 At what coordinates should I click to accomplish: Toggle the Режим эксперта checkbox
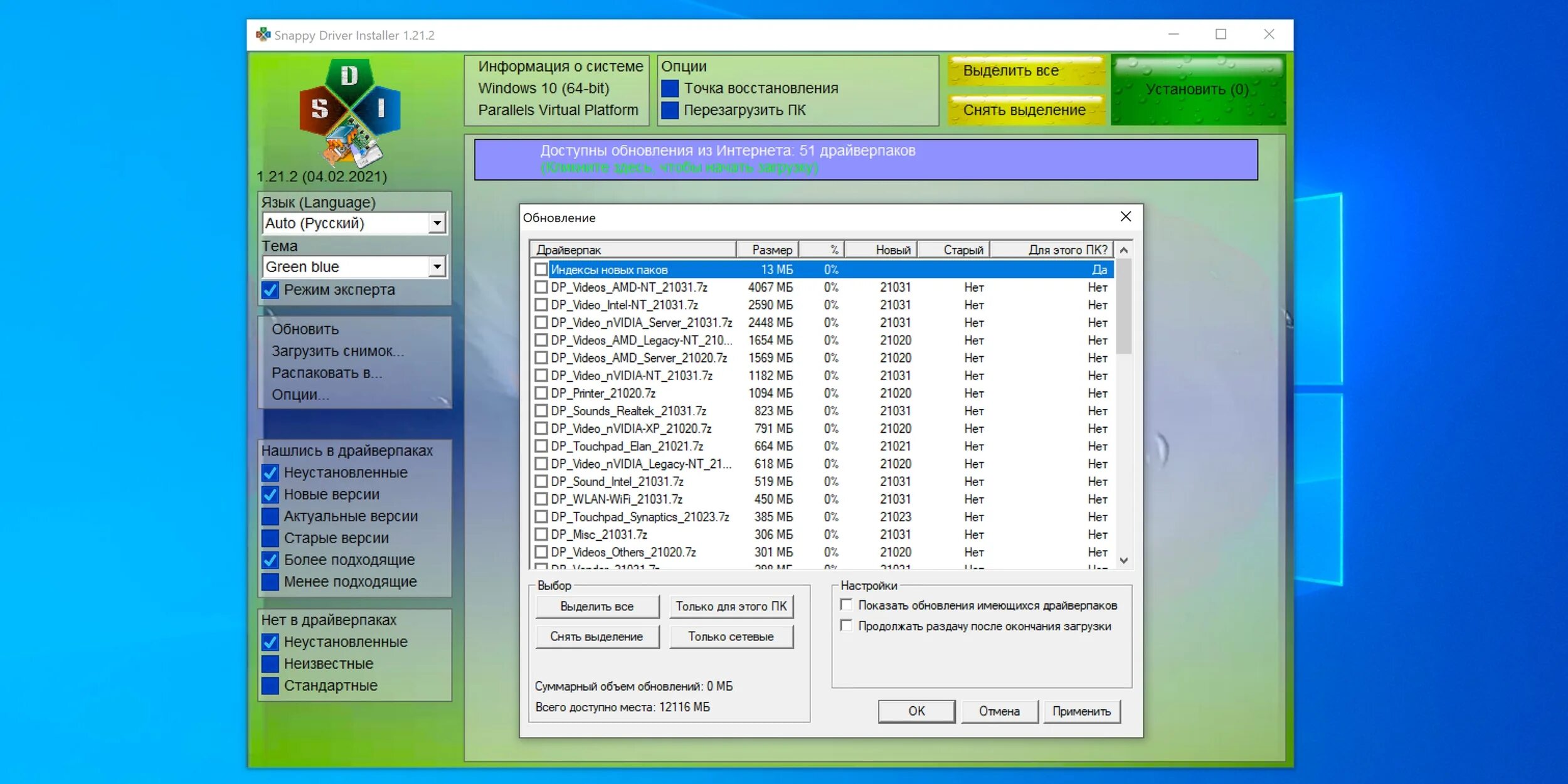pyautogui.click(x=270, y=290)
